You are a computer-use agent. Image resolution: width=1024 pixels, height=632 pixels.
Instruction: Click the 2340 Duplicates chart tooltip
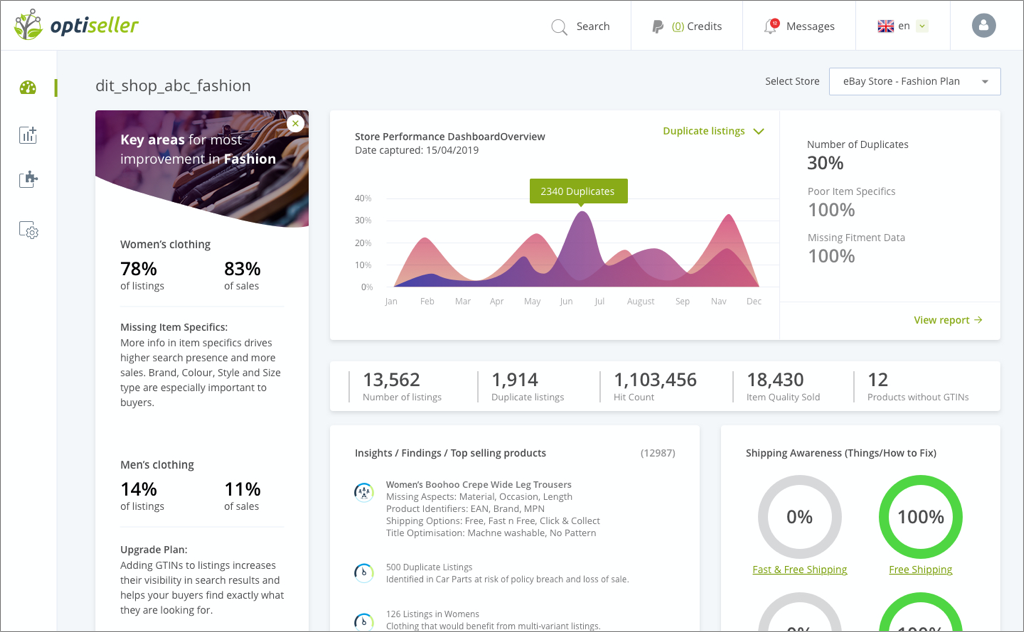578,191
